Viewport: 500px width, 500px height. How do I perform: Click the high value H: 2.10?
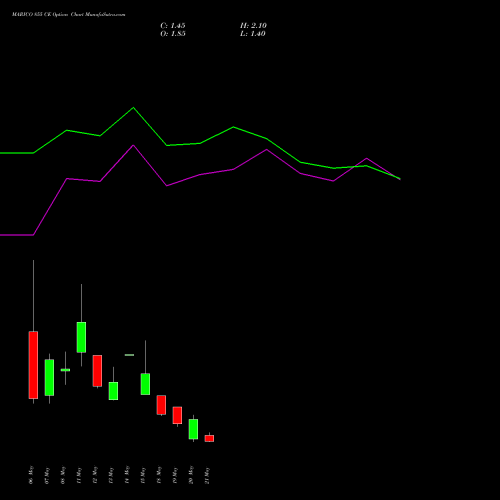(x=253, y=26)
